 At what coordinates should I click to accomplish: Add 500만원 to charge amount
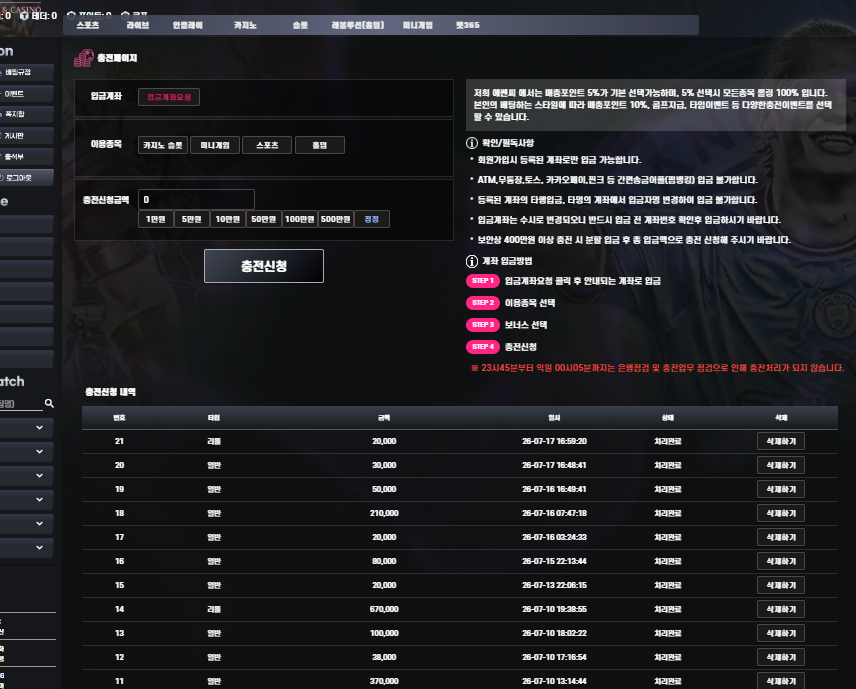click(336, 219)
